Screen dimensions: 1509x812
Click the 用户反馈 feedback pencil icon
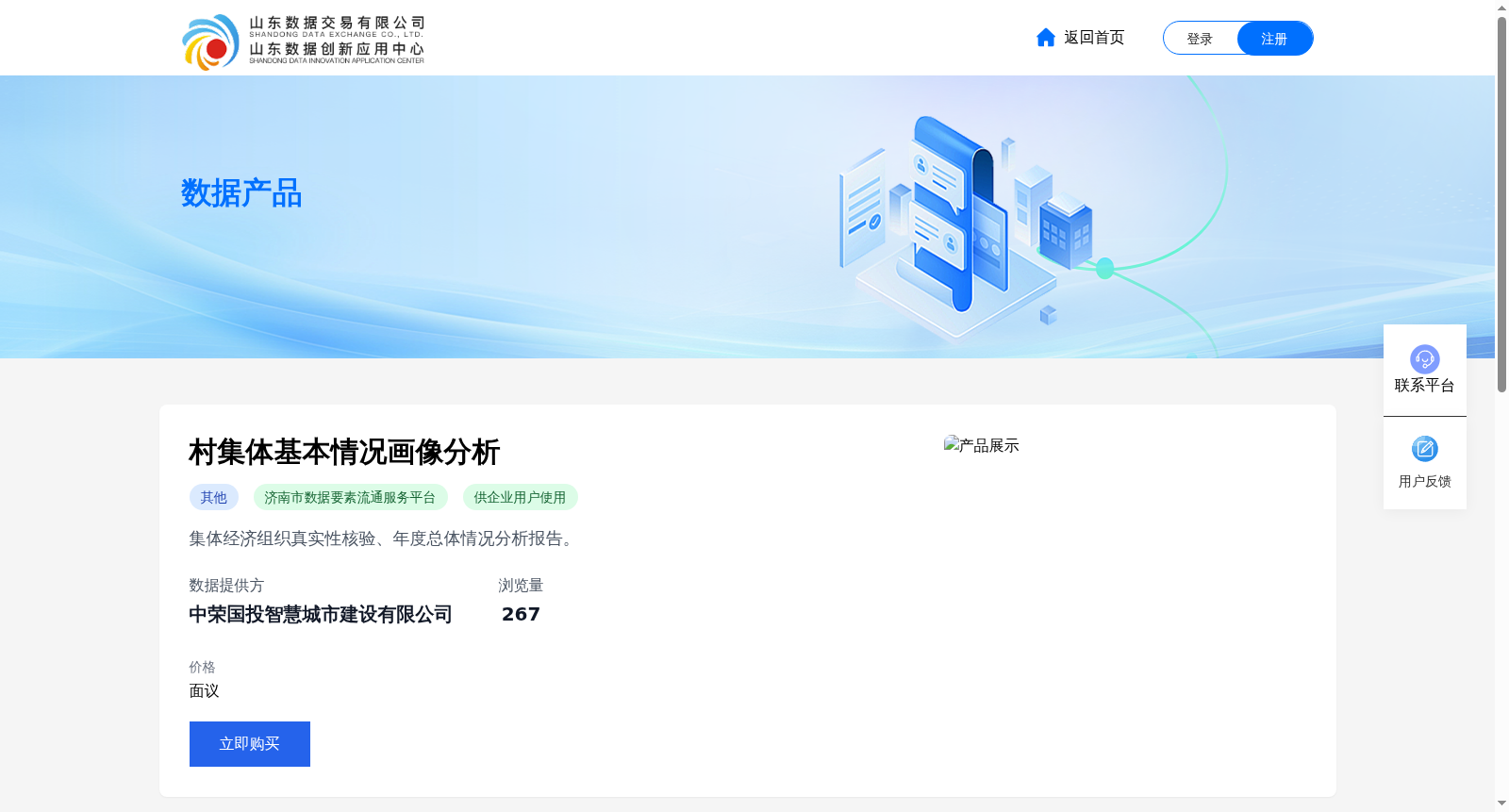1424,449
